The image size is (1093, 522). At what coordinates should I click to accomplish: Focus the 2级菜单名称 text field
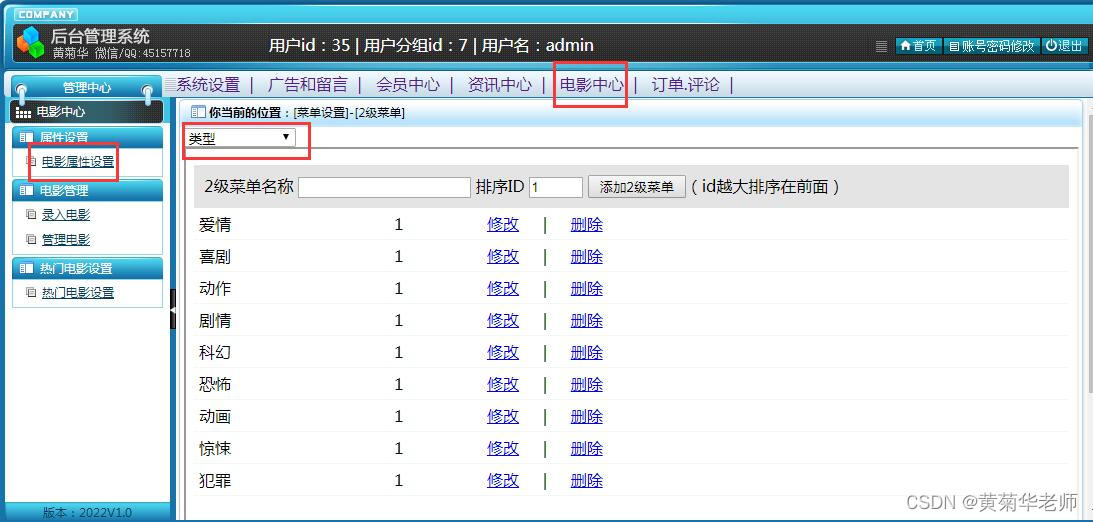pyautogui.click(x=384, y=187)
